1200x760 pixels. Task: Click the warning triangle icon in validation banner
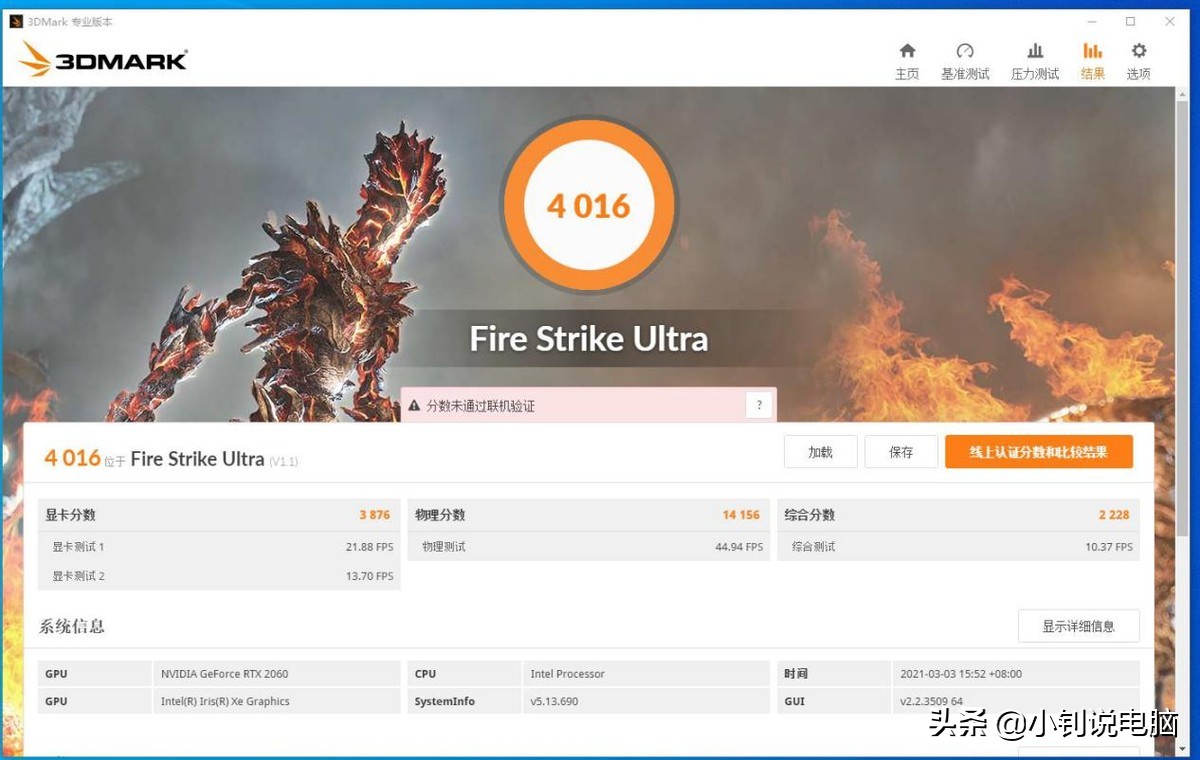(x=414, y=406)
